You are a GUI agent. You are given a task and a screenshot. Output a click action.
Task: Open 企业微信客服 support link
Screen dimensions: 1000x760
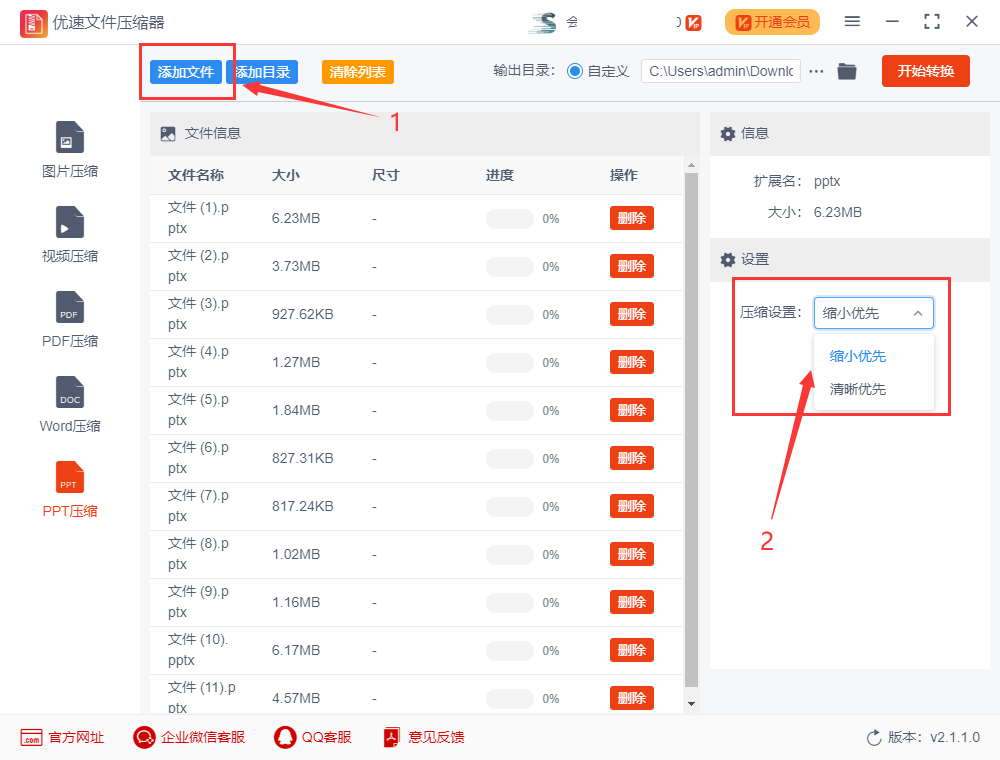point(189,737)
